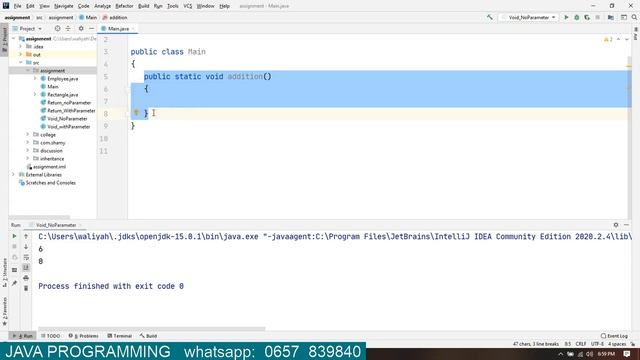Screen dimensions: 640x360
Task: Hide the Run panel with minus icon
Action: (627, 225)
